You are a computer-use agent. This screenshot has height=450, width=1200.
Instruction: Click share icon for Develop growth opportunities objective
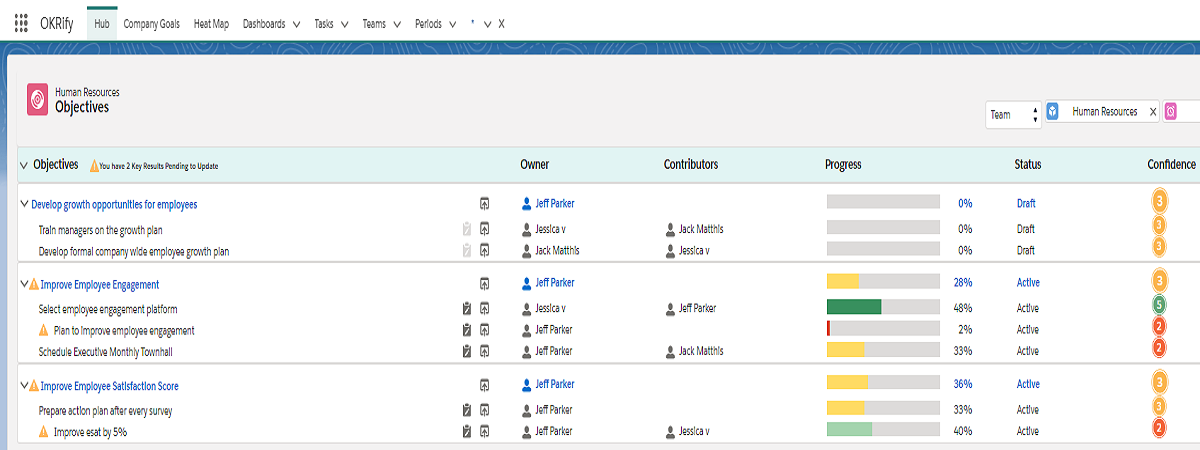(485, 204)
